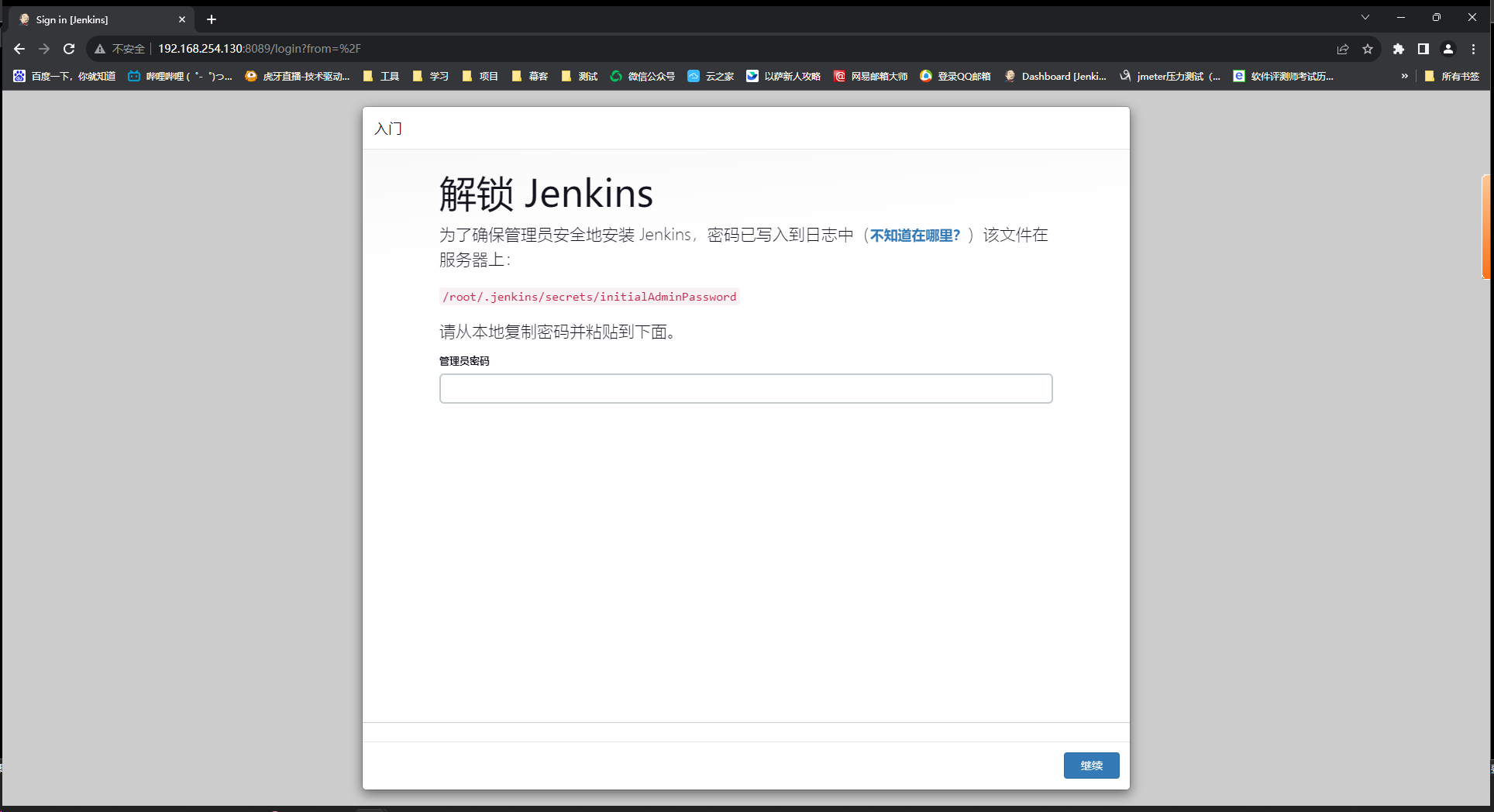Viewport: 1494px width, 812px height.
Task: Open the Dashboard [Jenkins] bookmark
Action: tap(1055, 76)
